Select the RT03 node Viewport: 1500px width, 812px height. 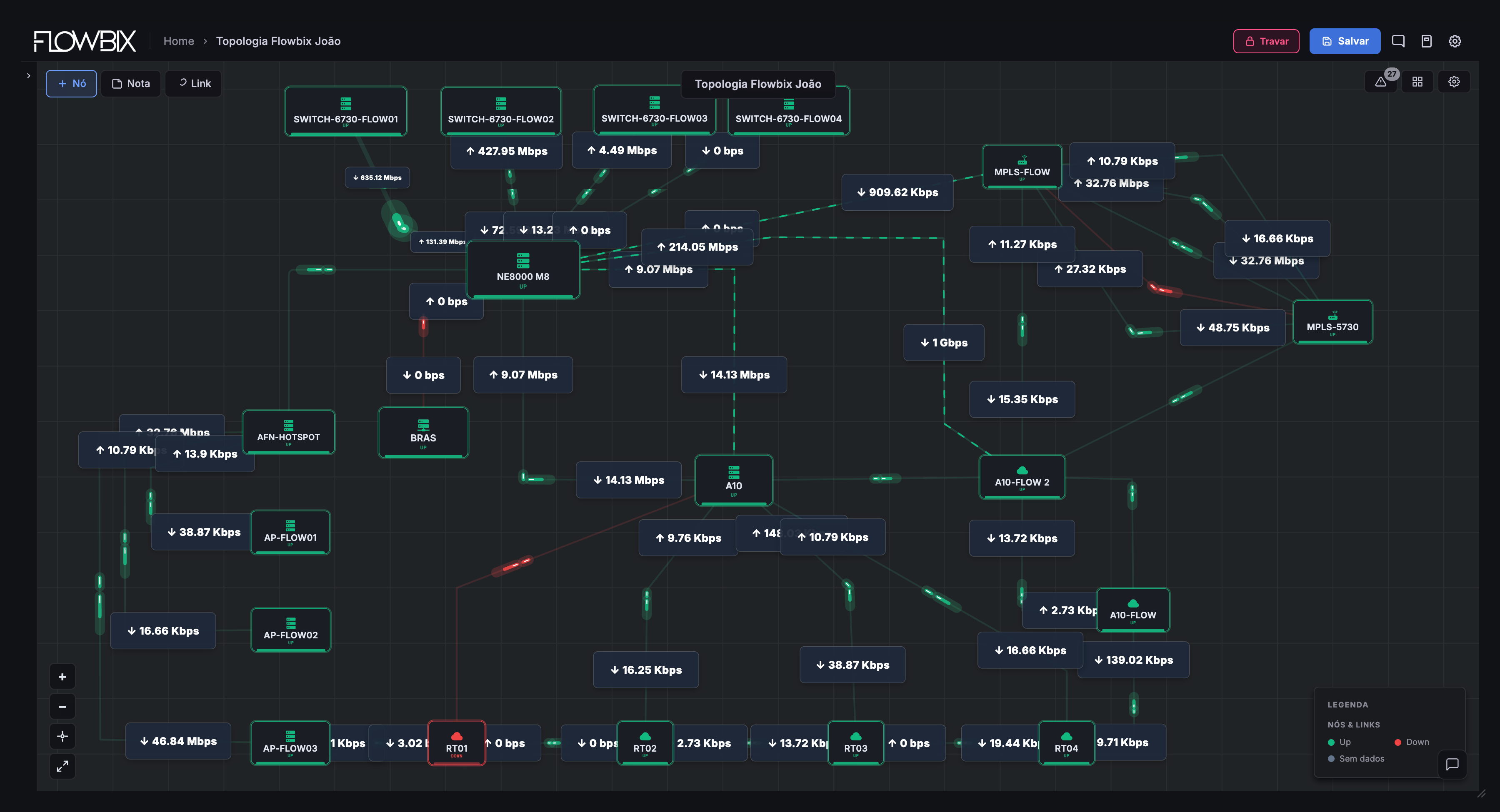coord(855,743)
